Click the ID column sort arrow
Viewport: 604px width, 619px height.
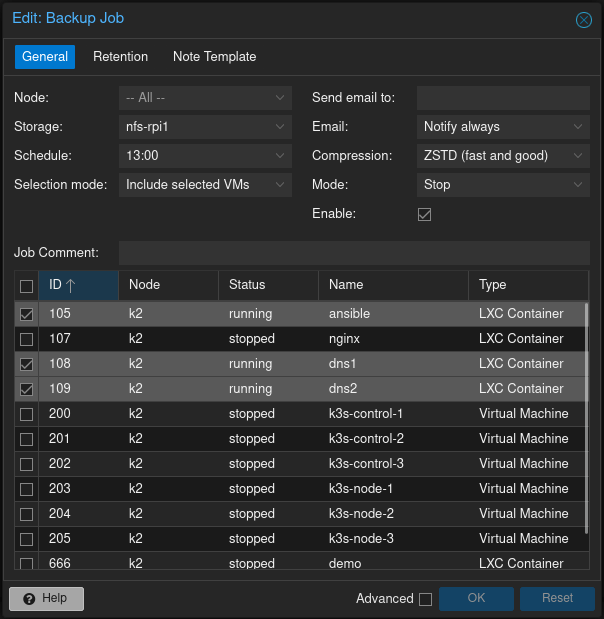[71, 286]
